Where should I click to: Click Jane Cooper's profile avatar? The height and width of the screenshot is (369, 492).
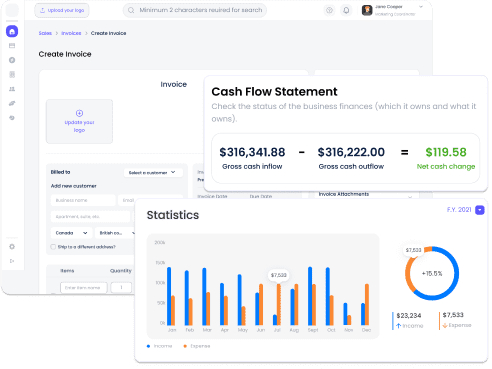367,10
